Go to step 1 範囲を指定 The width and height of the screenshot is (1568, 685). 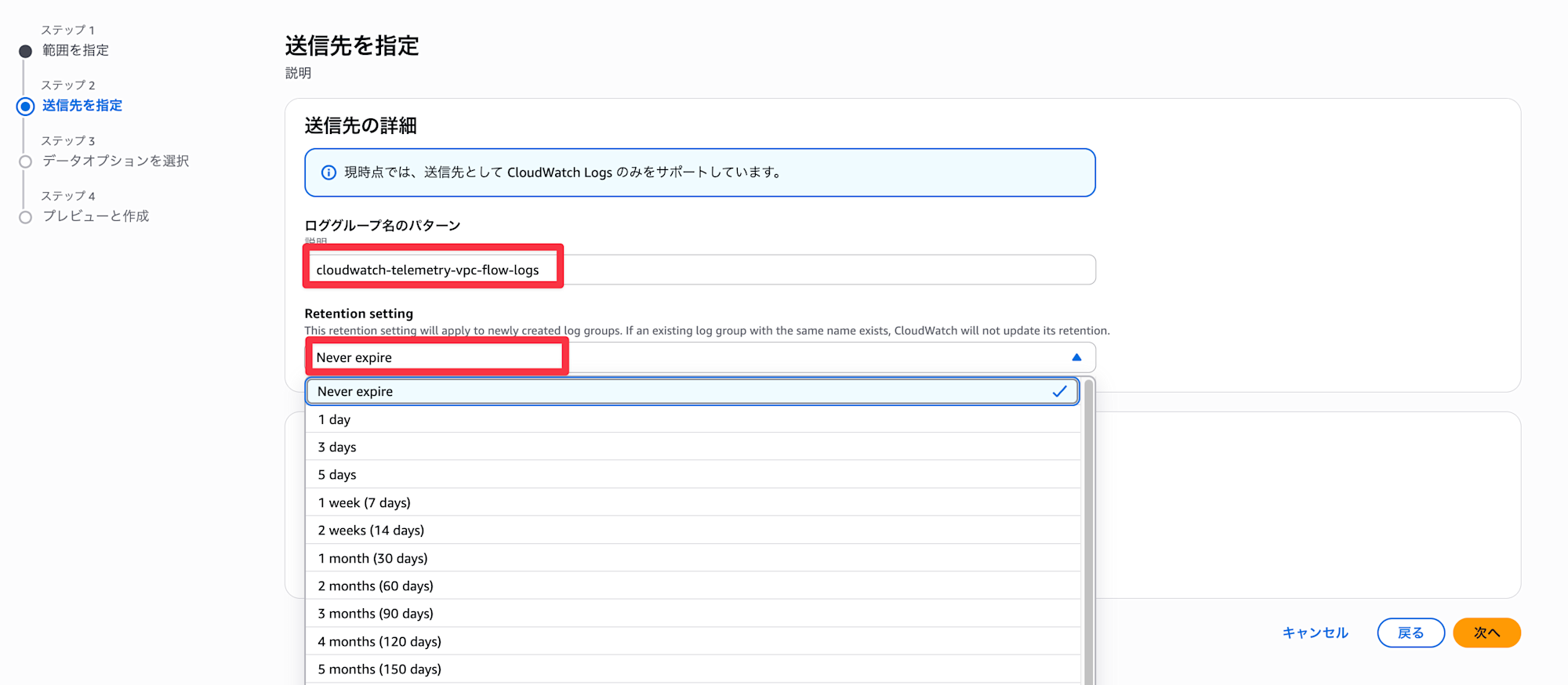click(75, 50)
